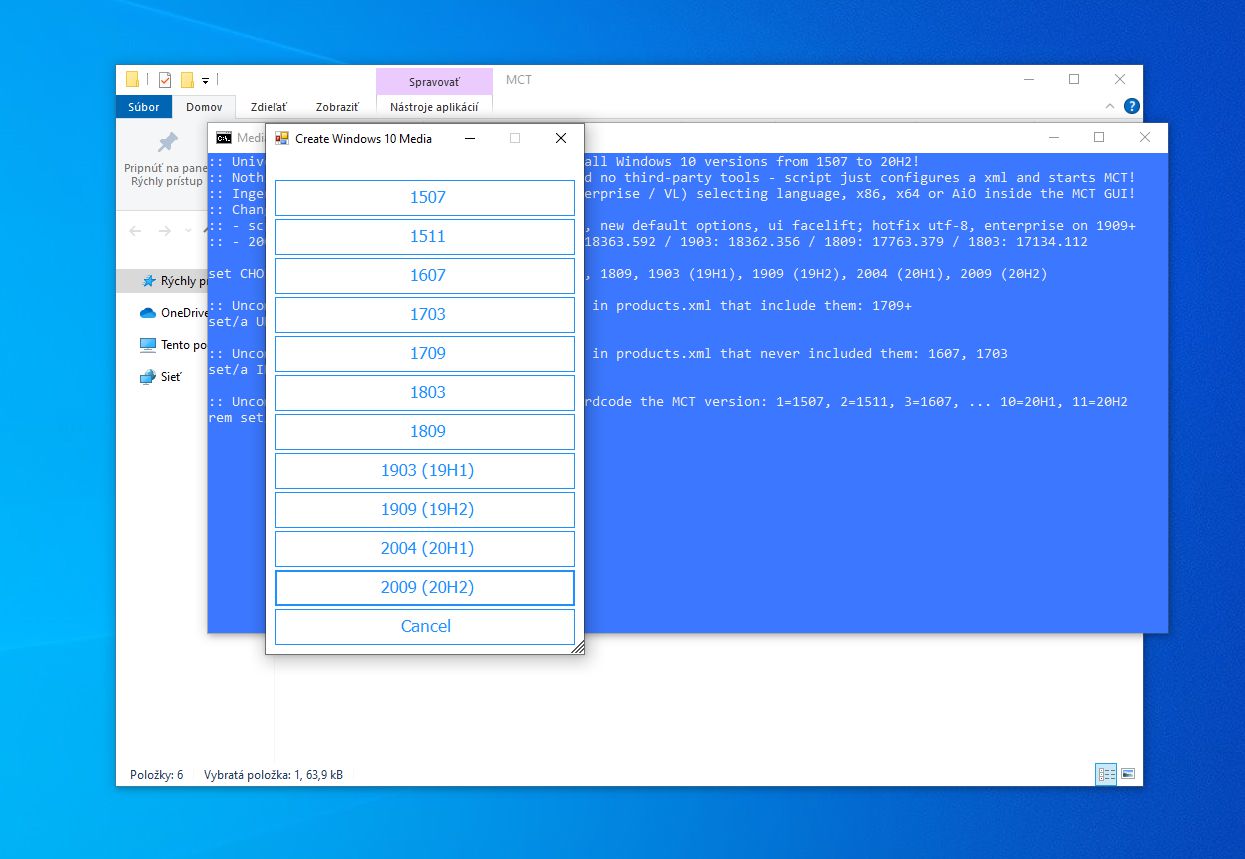Open recent locations dropdown beside navigation arrows
Image resolution: width=1245 pixels, height=859 pixels.
(x=188, y=231)
